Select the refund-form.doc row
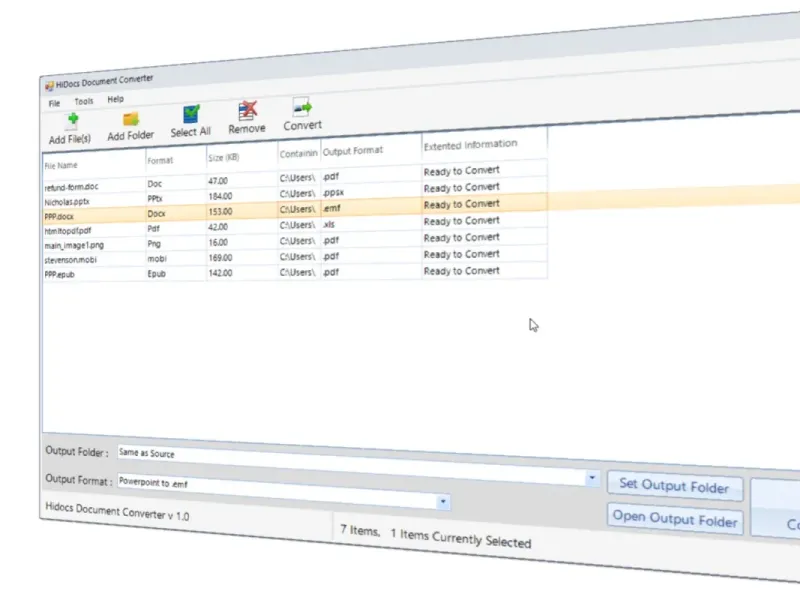This screenshot has height=600, width=800. (295, 178)
